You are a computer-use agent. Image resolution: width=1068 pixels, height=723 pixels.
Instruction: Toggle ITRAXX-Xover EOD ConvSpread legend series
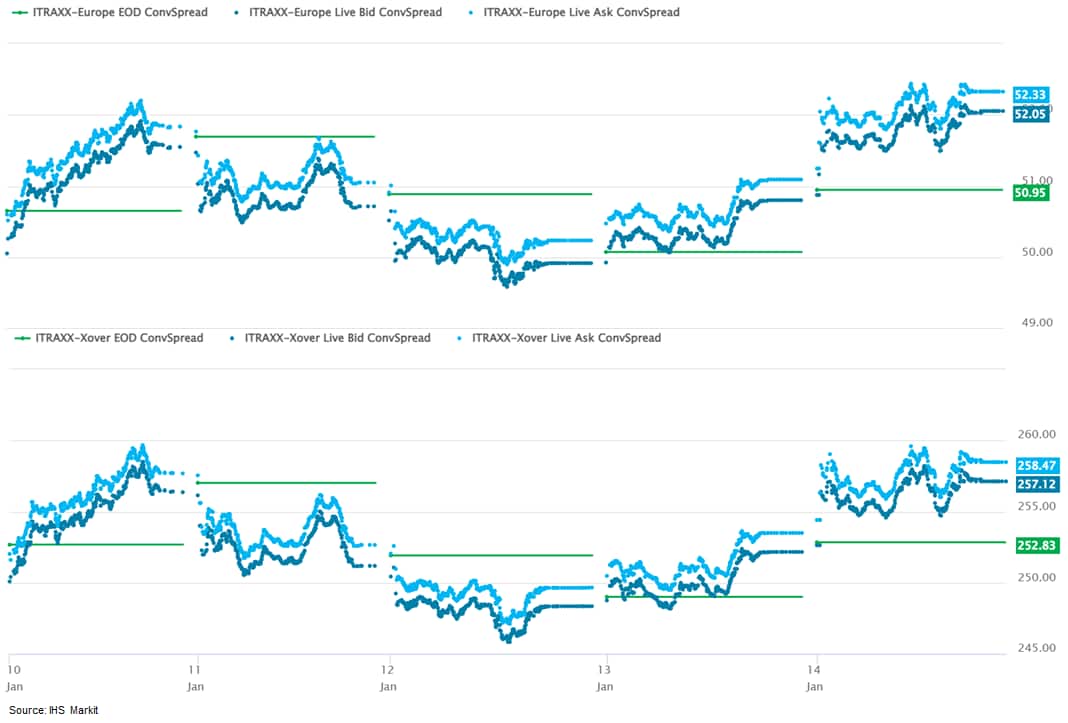pos(119,338)
